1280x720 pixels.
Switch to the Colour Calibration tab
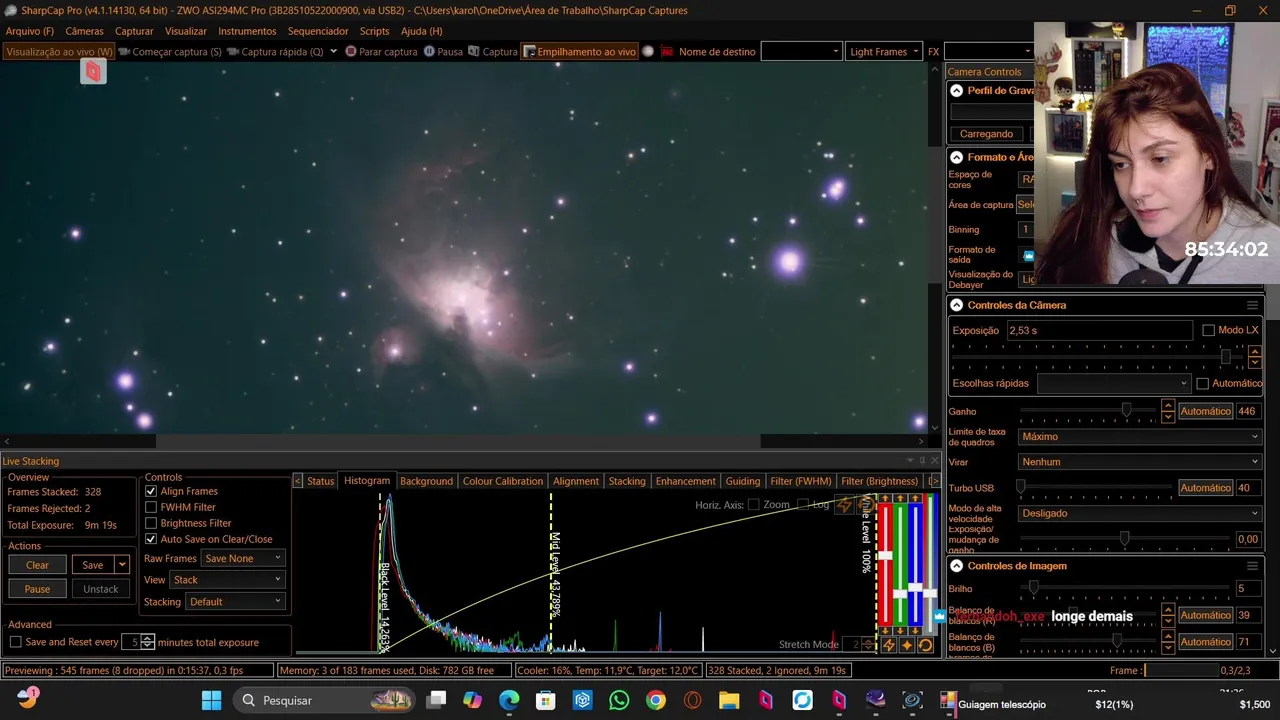coord(503,481)
